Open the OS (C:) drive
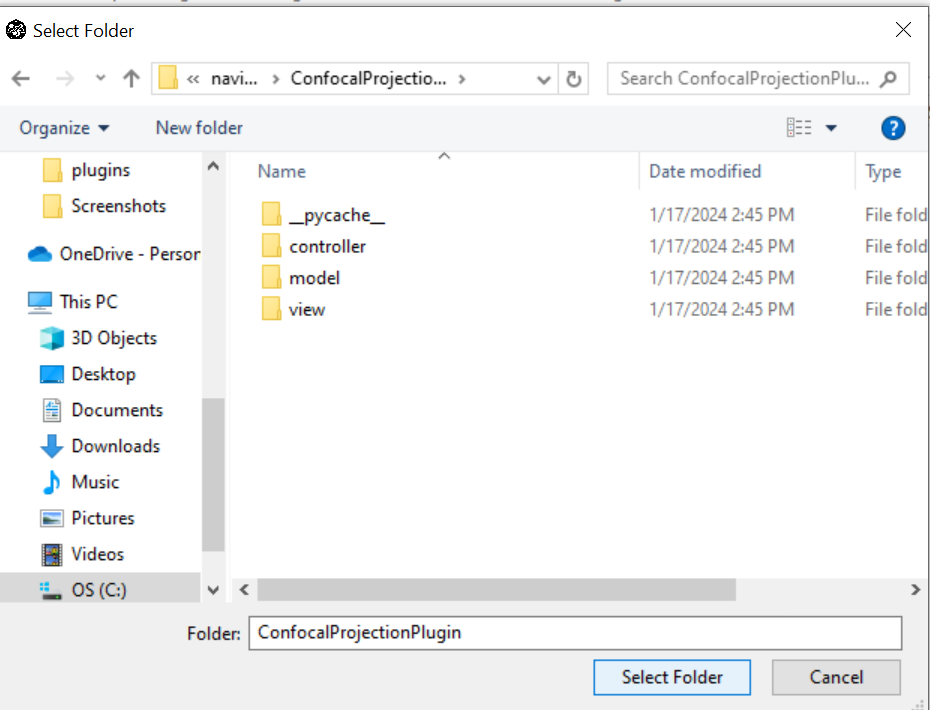 tap(98, 590)
